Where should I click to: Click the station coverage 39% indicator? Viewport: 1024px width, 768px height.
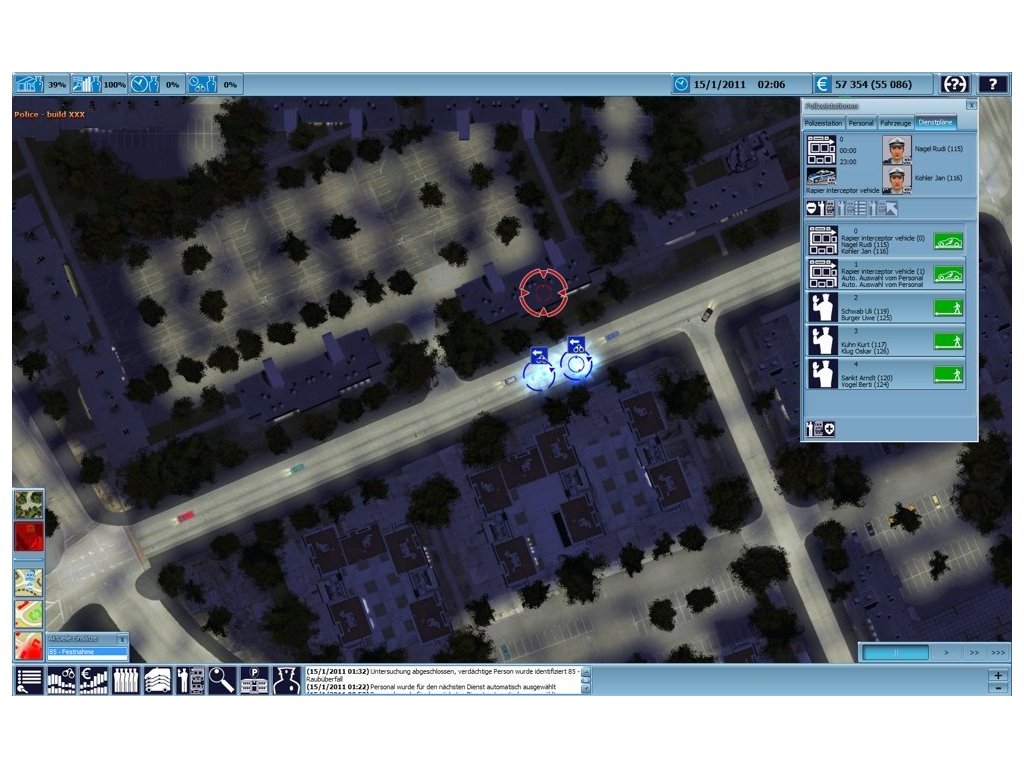tap(40, 84)
